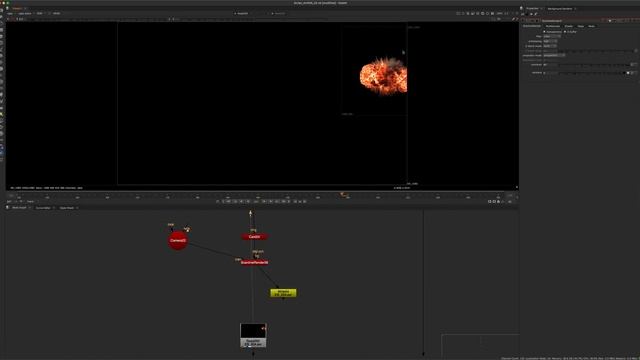This screenshot has height=360, width=640.
Task: Open the viewer A input dropdown
Action: click(243, 13)
